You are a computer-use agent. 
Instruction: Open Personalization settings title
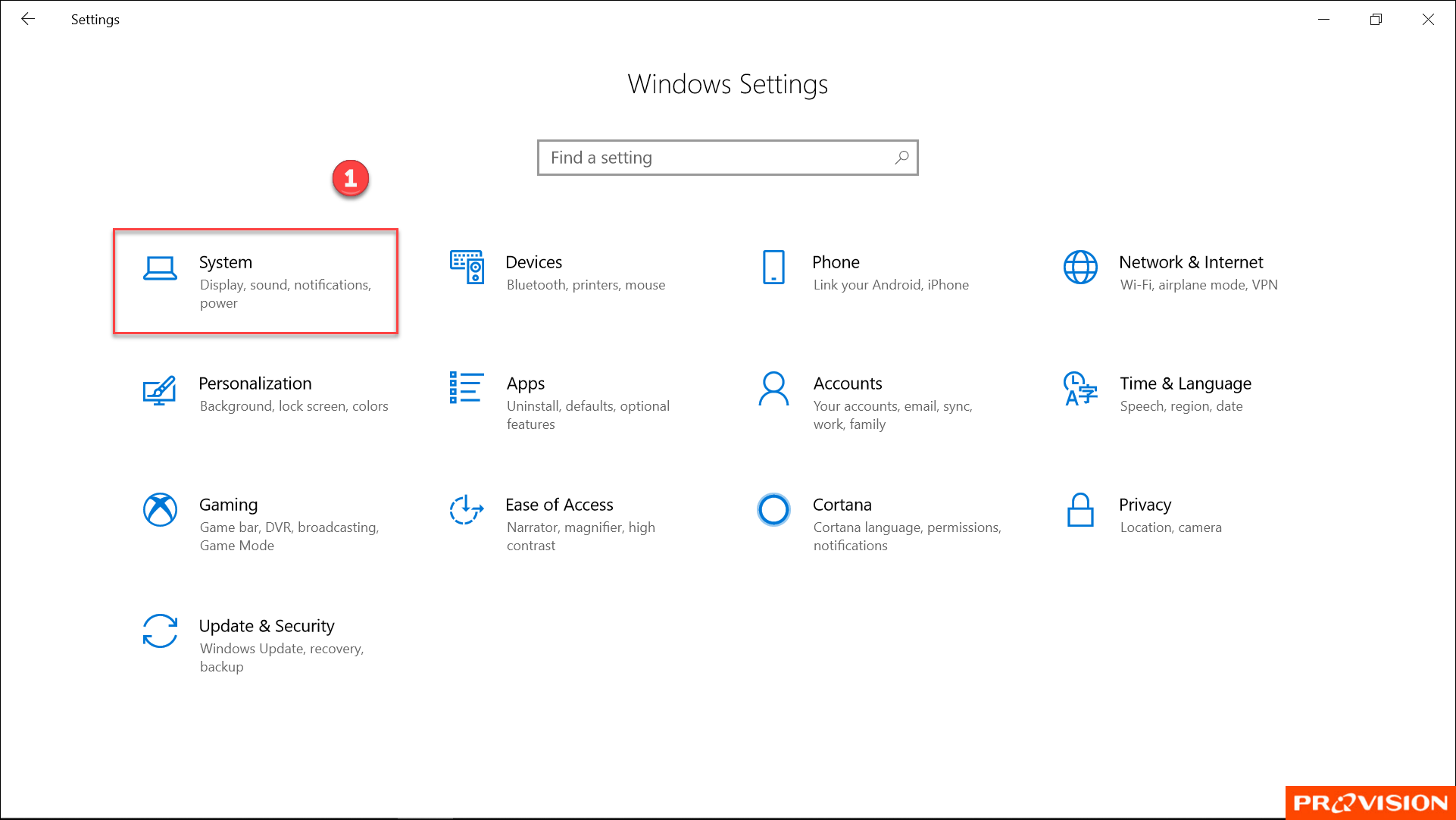[x=255, y=383]
